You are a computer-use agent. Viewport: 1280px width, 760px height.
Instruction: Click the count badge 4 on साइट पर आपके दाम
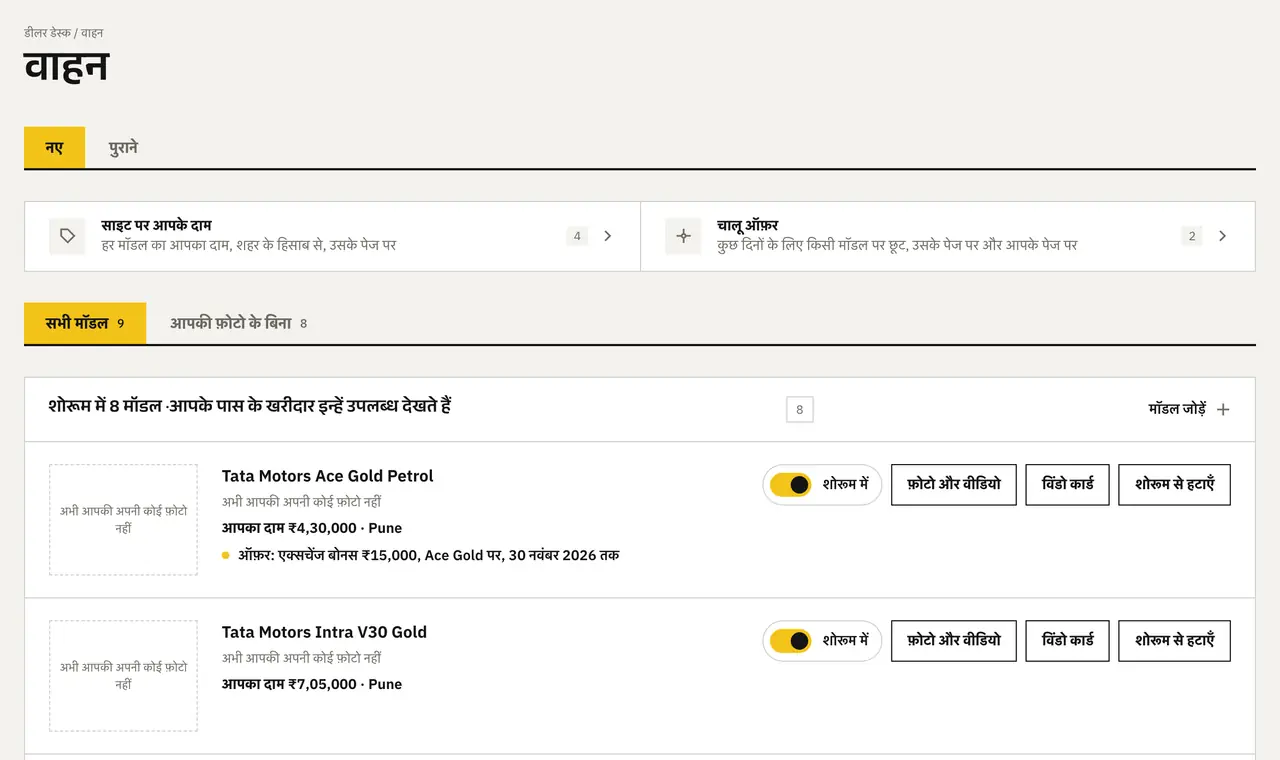[577, 236]
